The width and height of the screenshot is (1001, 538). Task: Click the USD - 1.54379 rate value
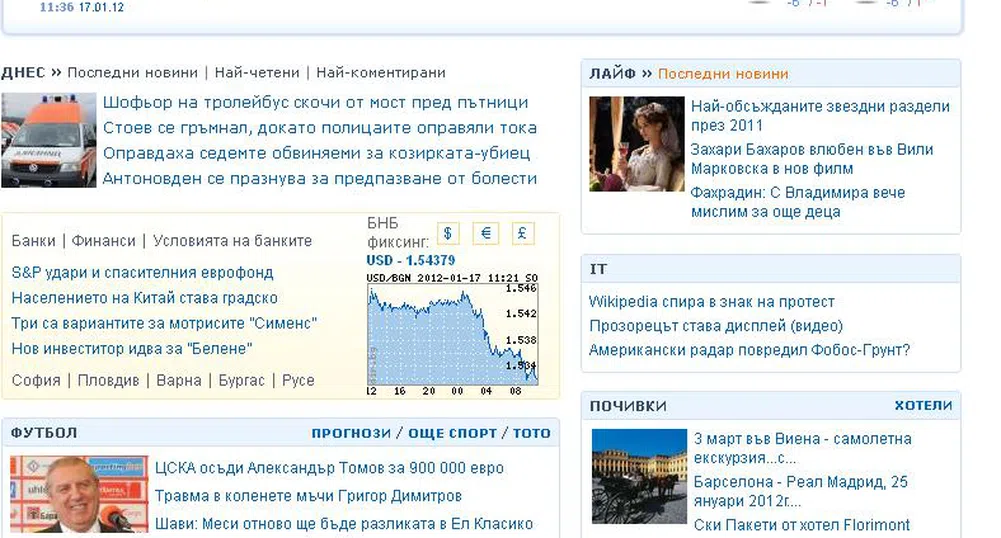[x=410, y=260]
